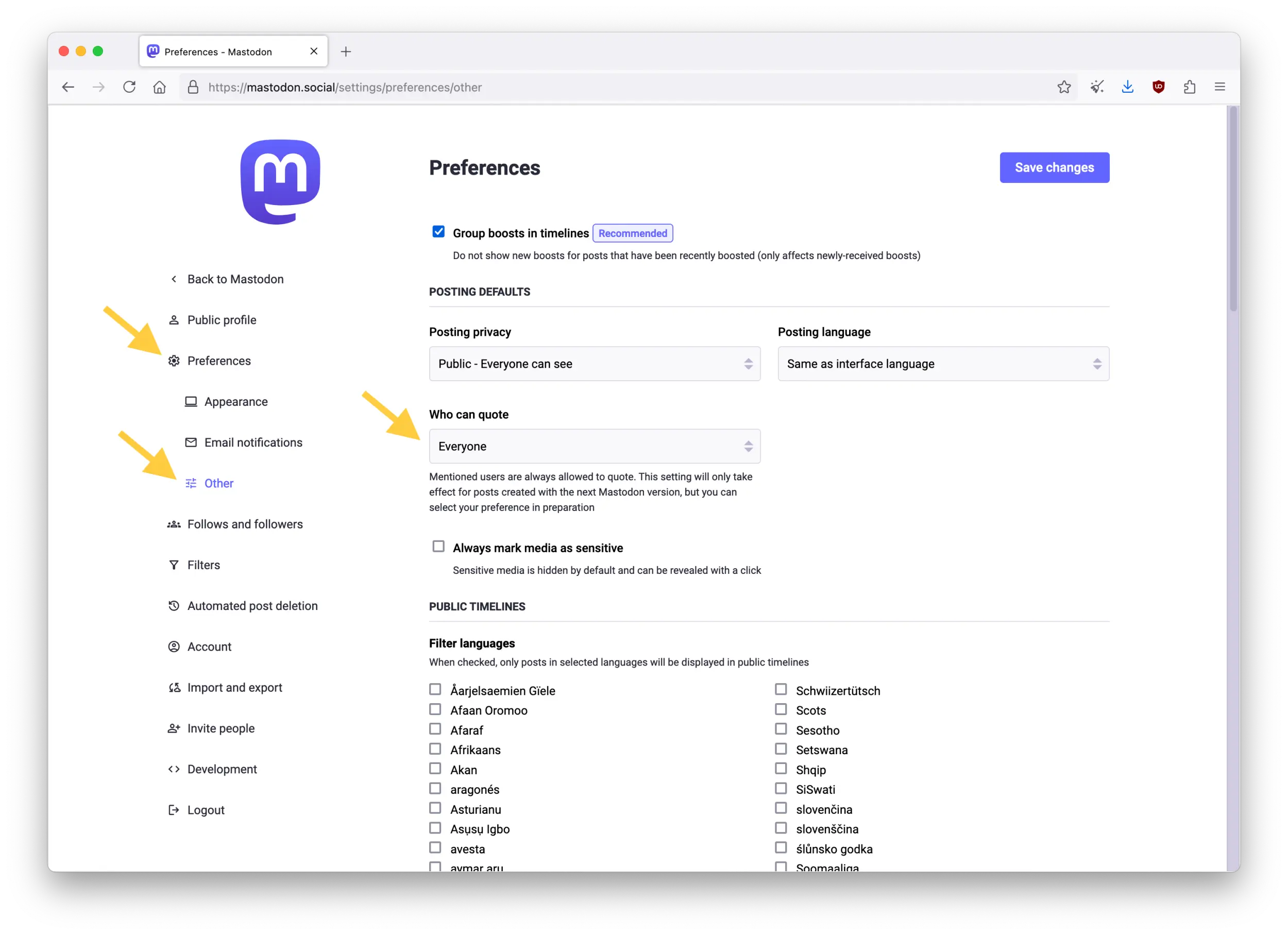Image resolution: width=1288 pixels, height=935 pixels.
Task: Uncheck Group boosts in timelines
Action: (438, 232)
